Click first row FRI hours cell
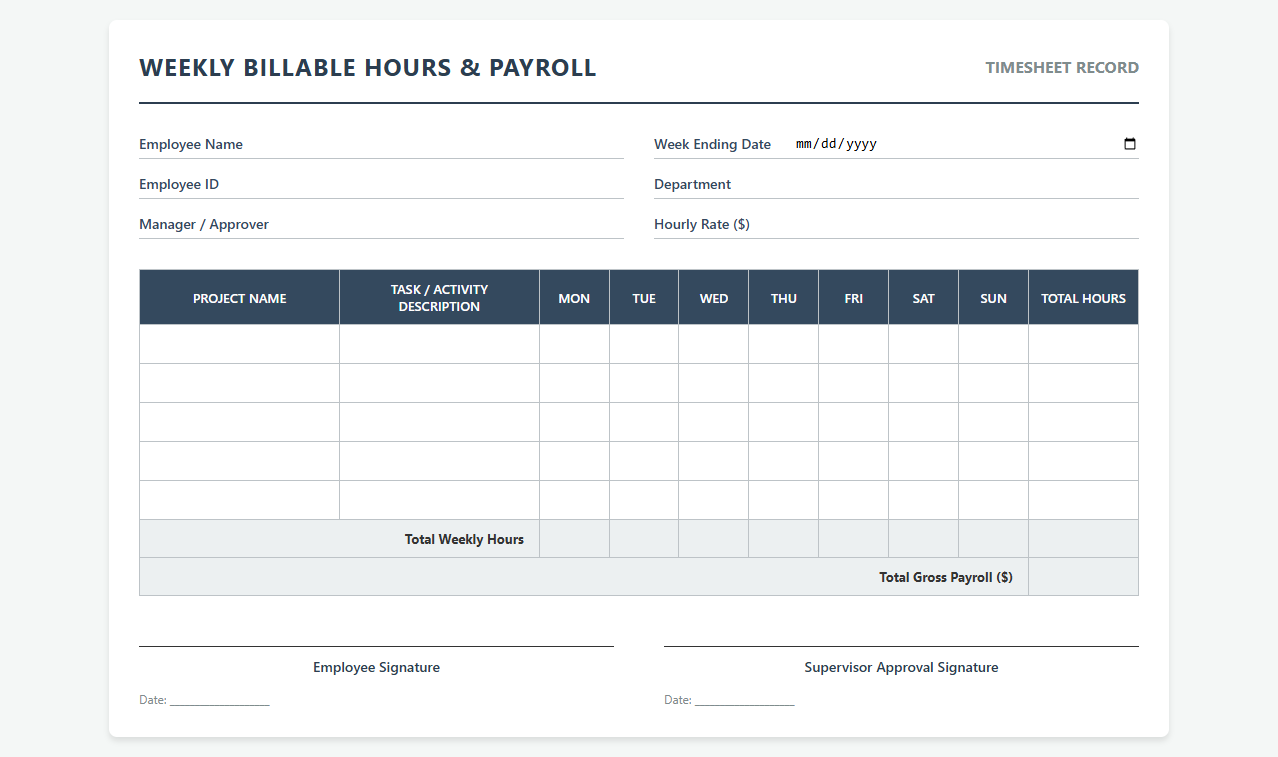Viewport: 1278px width, 757px height. (x=854, y=344)
